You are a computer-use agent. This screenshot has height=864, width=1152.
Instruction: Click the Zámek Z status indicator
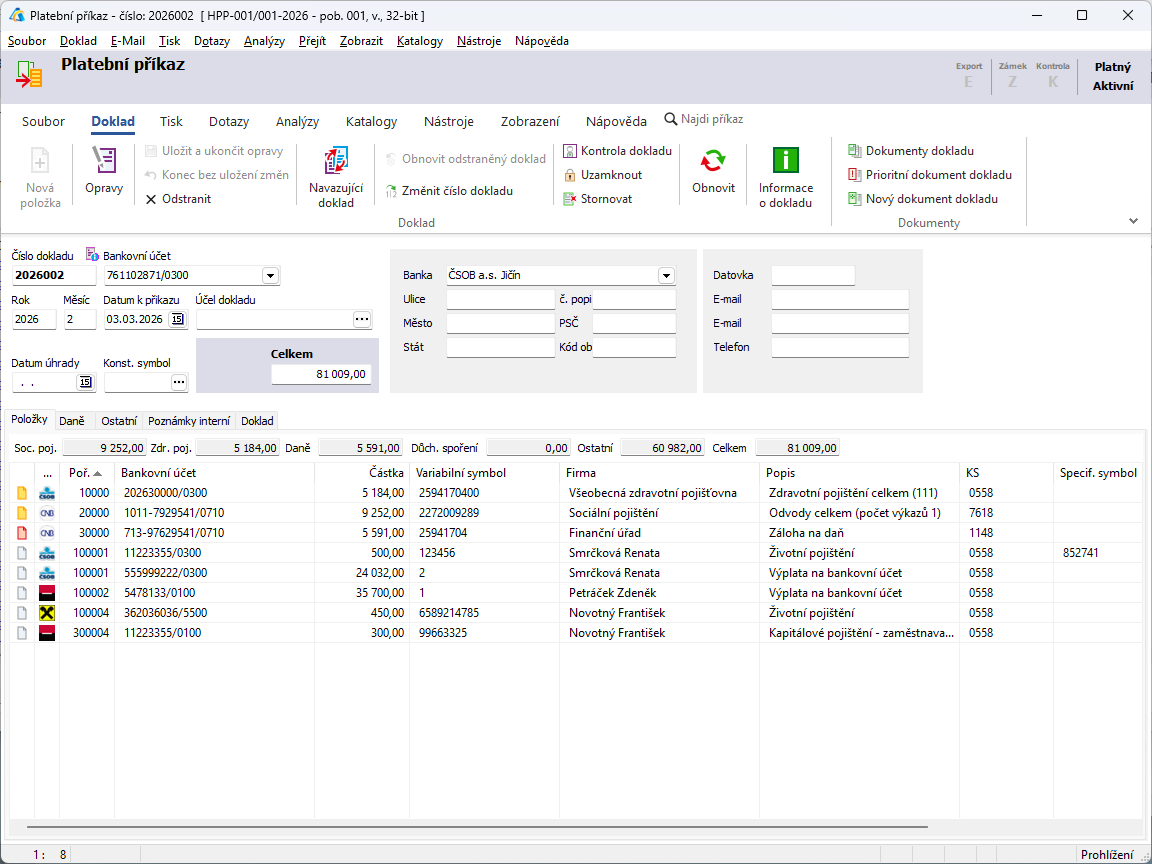[1012, 75]
